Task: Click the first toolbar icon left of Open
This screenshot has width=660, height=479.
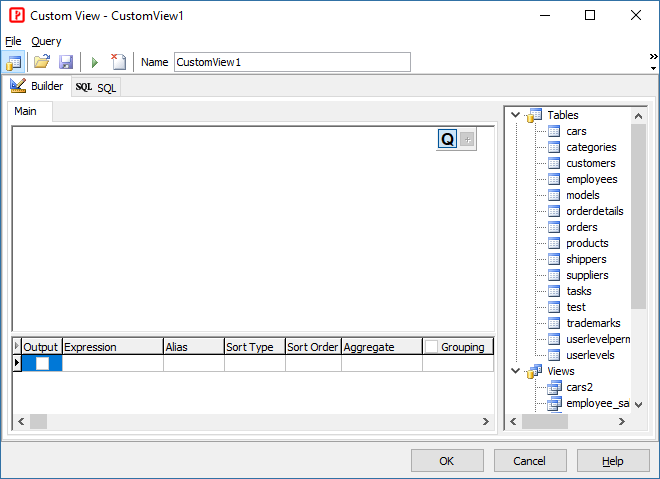Action: (14, 62)
